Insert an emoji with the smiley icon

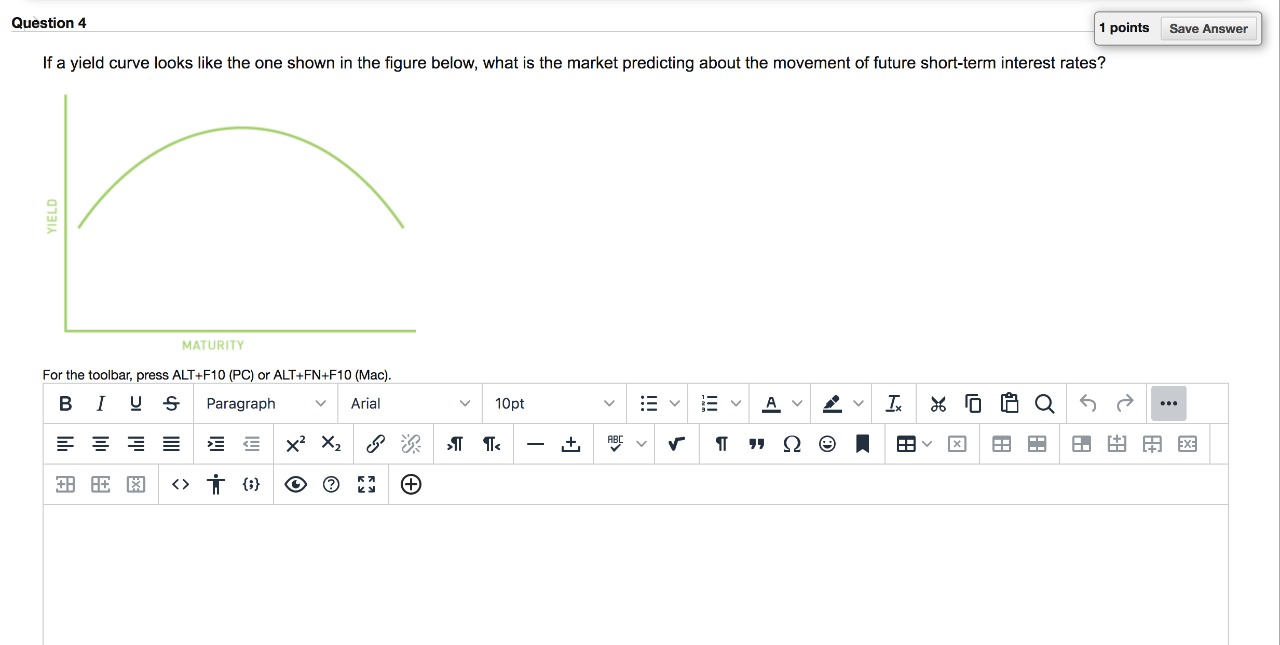point(827,443)
